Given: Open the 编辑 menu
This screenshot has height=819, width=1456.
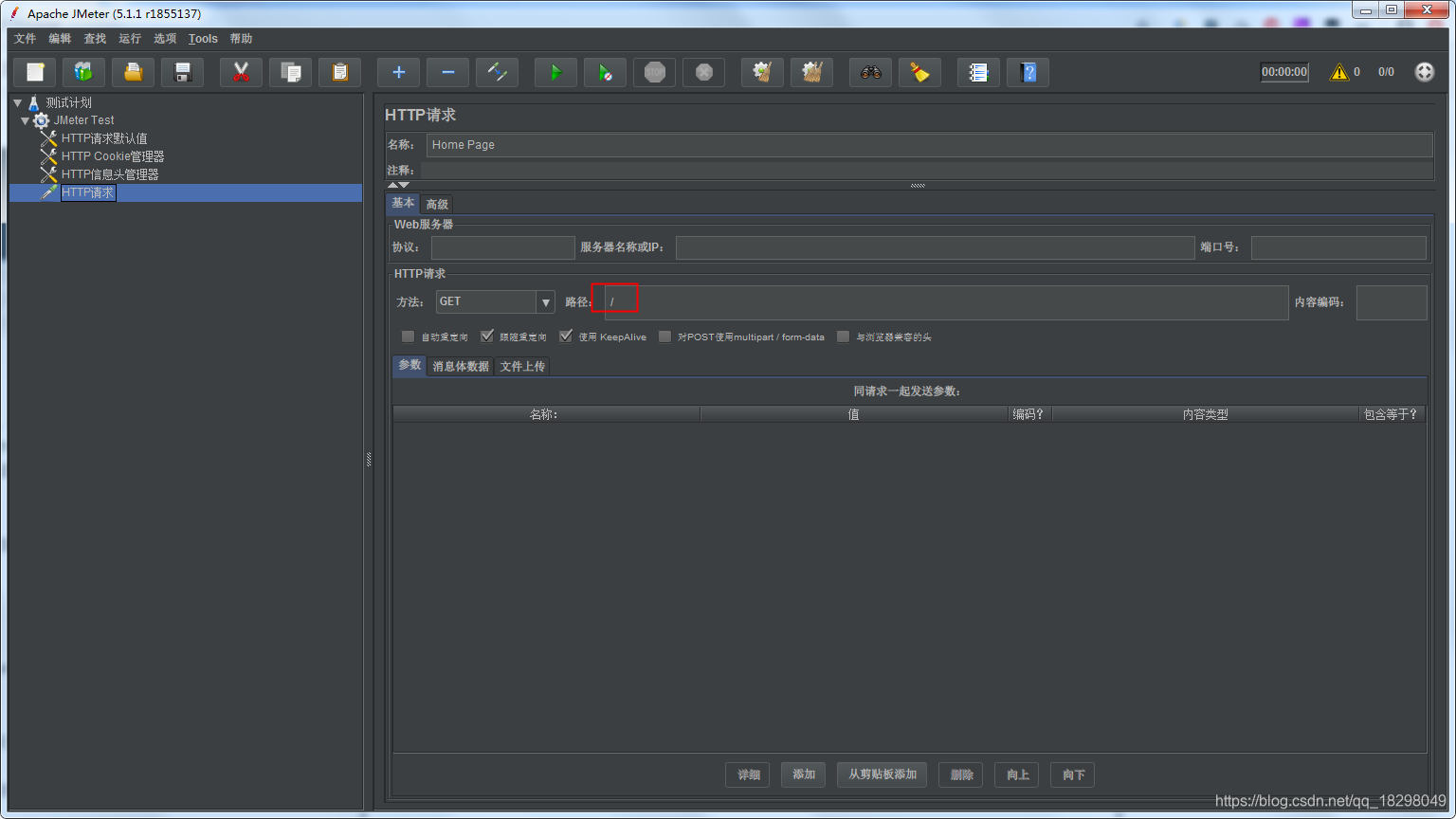Looking at the screenshot, I should (60, 39).
